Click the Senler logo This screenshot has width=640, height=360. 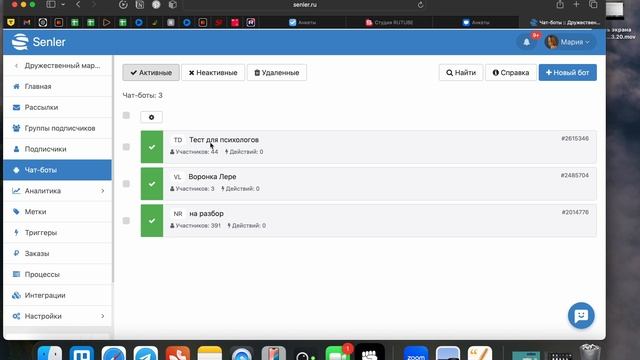38,42
